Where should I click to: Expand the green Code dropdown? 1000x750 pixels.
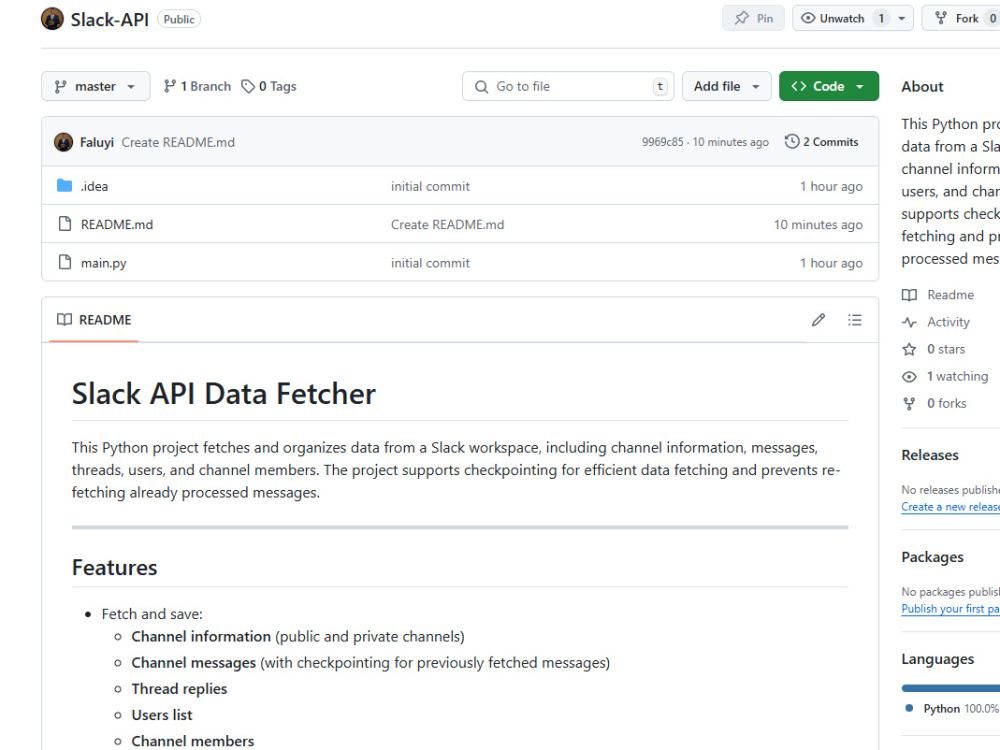click(828, 86)
